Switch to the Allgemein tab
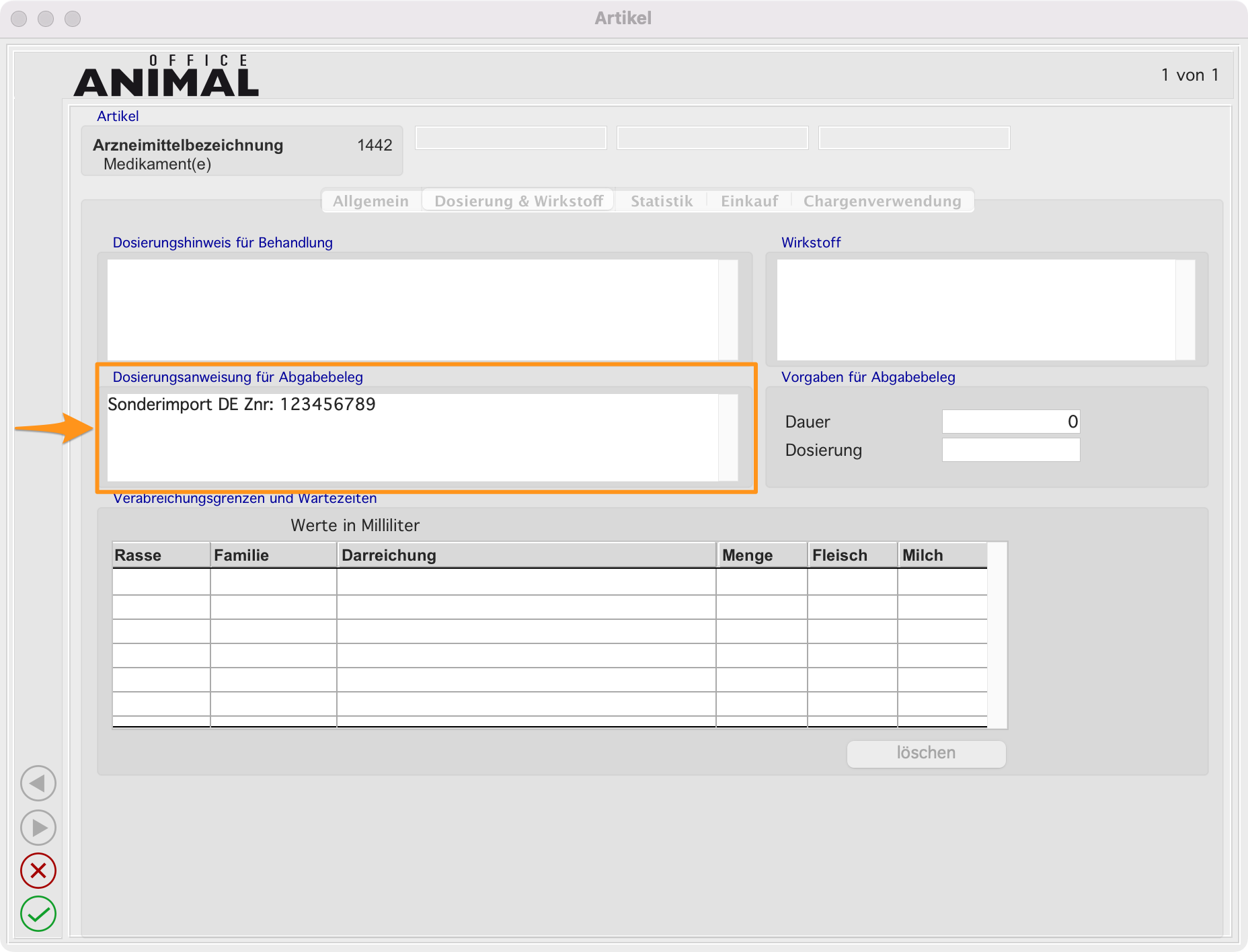Viewport: 1248px width, 952px height. (x=370, y=201)
